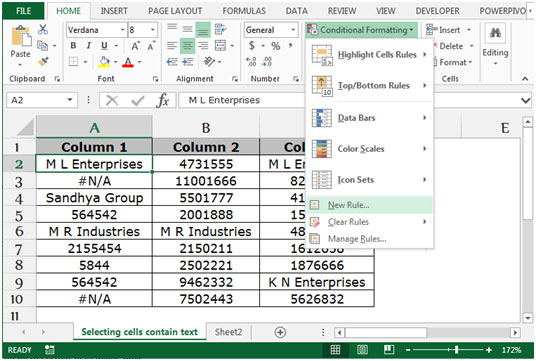The width and height of the screenshot is (536, 361).
Task: Select the Format Painter brush icon
Action: pyautogui.click(x=43, y=62)
